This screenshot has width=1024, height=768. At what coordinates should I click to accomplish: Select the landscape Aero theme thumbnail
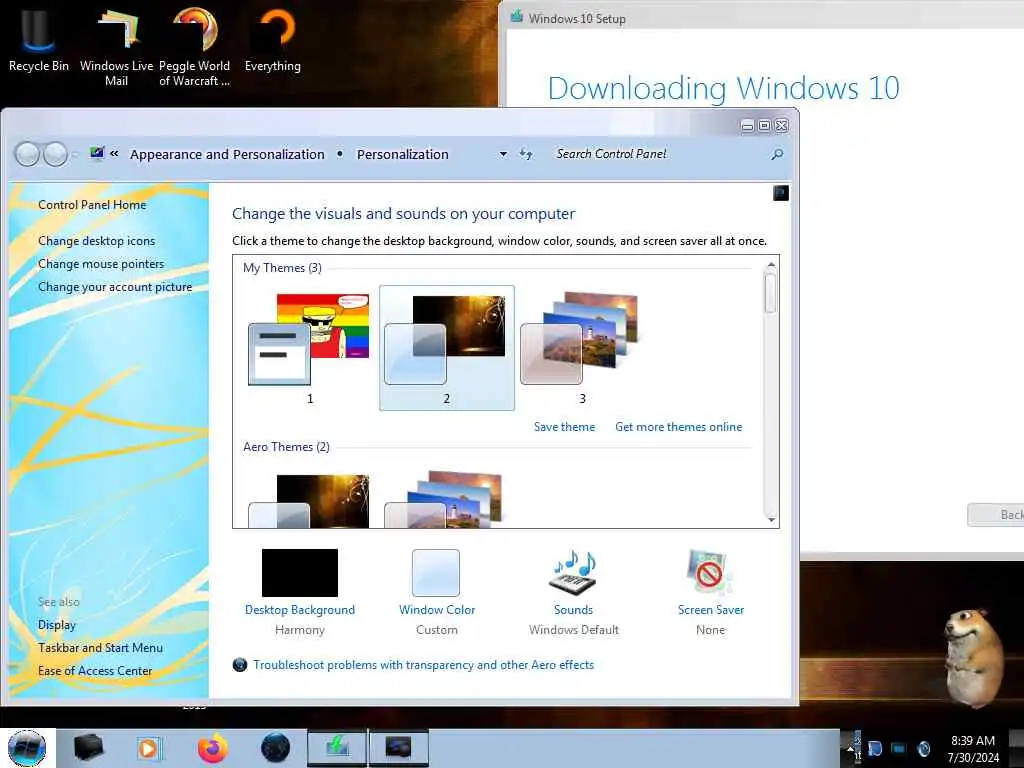point(445,500)
